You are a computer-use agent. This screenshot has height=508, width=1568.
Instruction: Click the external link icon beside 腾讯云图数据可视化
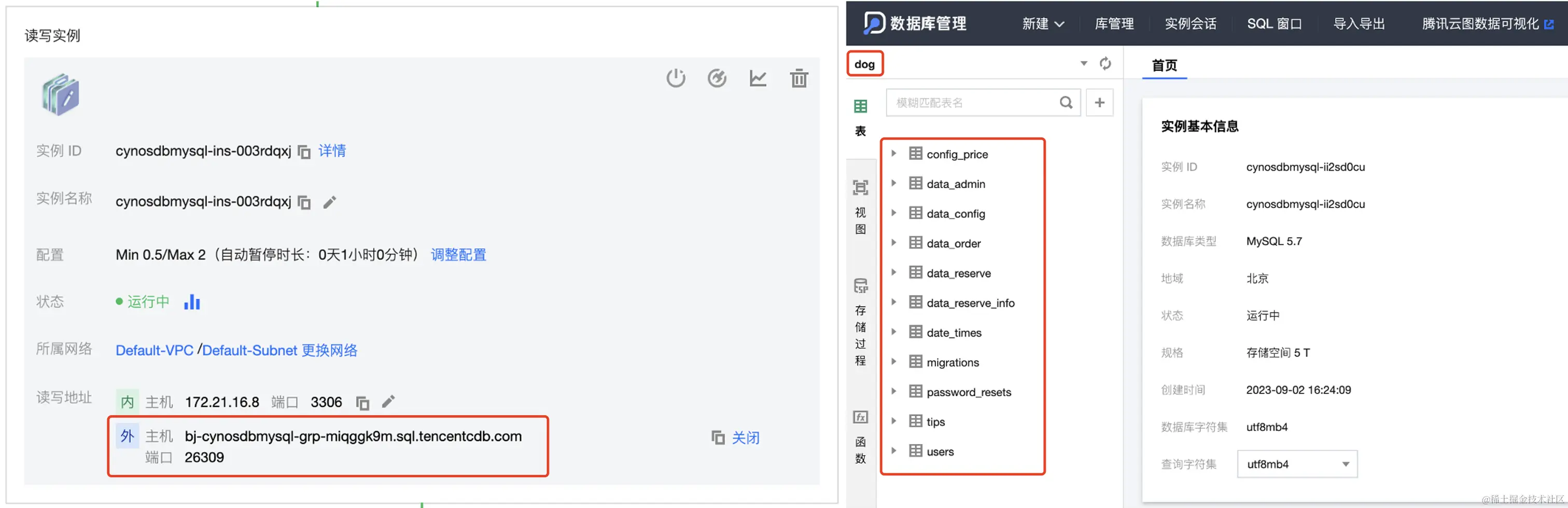1549,24
